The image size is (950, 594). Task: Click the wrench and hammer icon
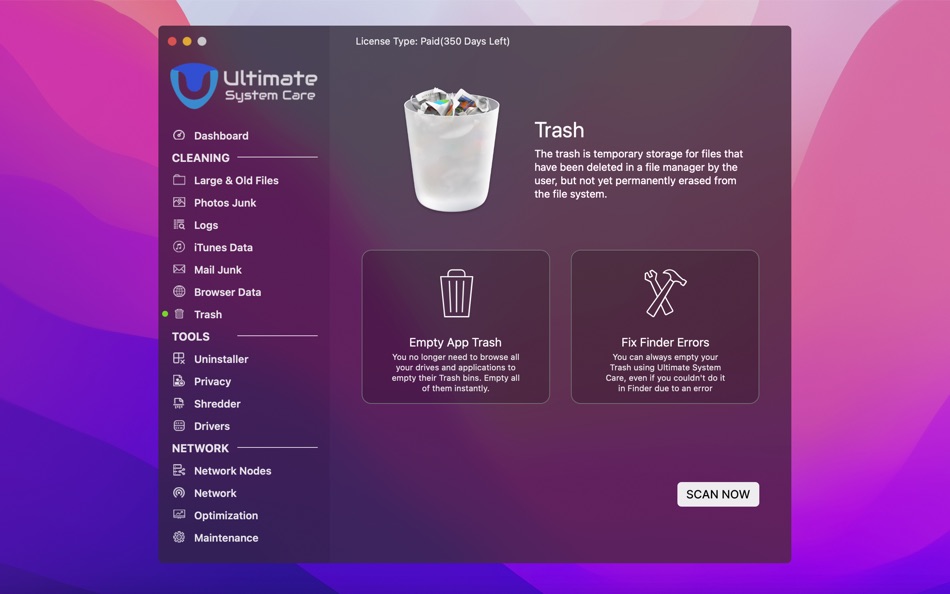point(665,293)
